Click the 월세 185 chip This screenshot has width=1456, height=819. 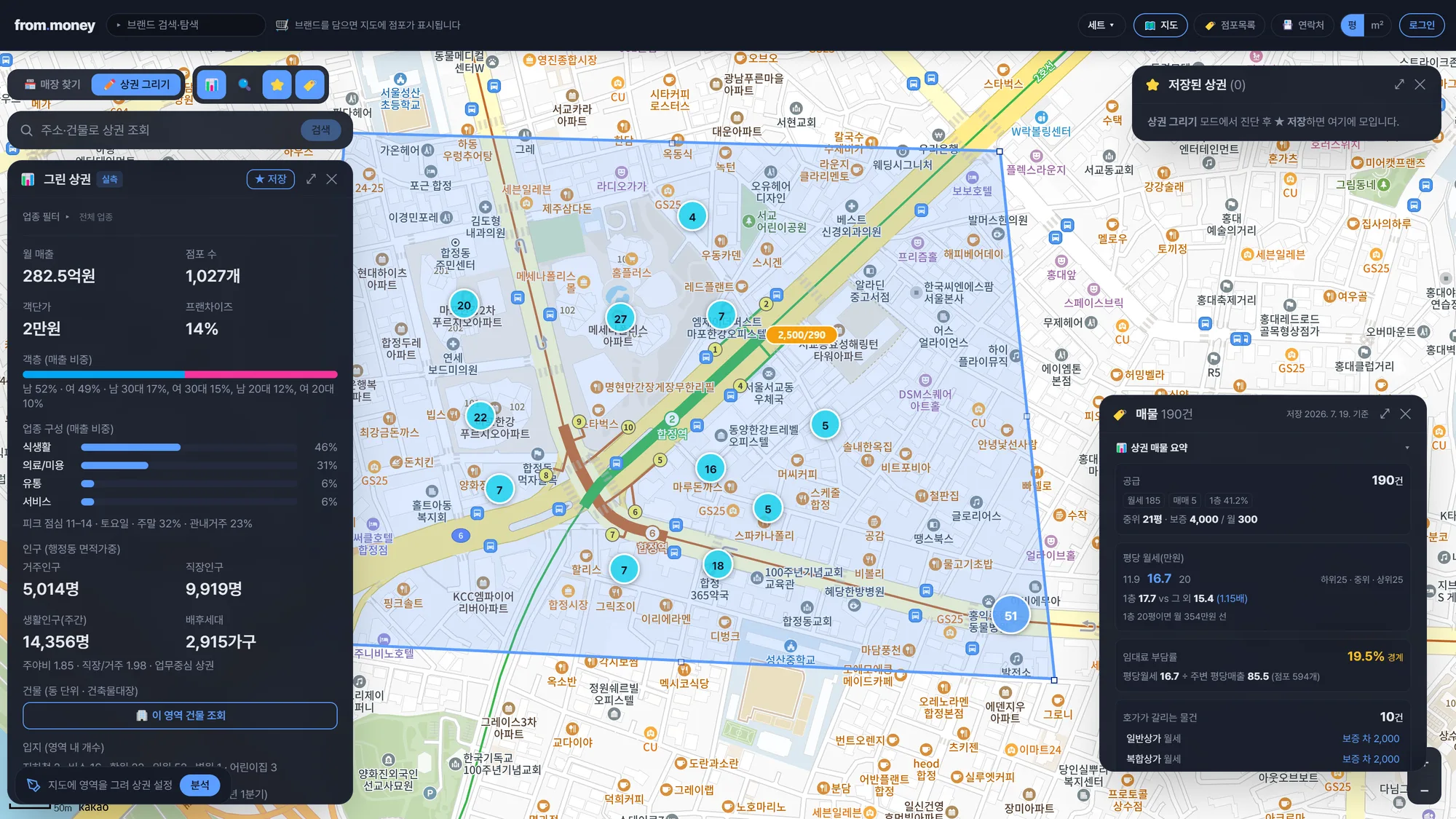tap(1144, 500)
